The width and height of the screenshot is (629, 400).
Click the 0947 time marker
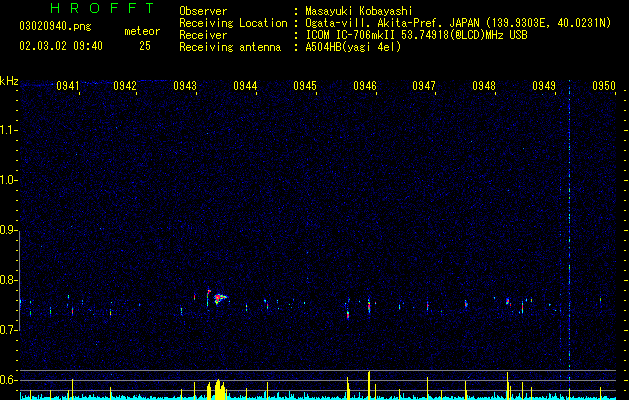(424, 86)
